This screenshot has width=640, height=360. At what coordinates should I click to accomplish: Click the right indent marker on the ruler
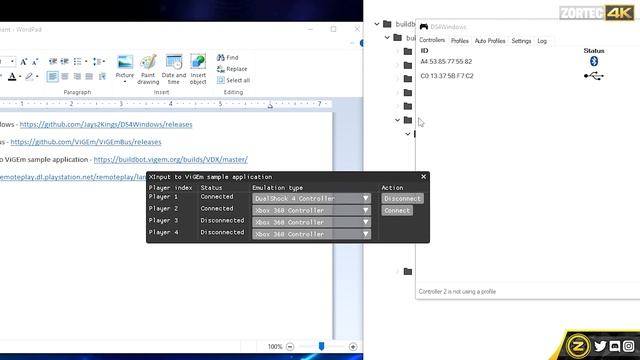[x=270, y=106]
